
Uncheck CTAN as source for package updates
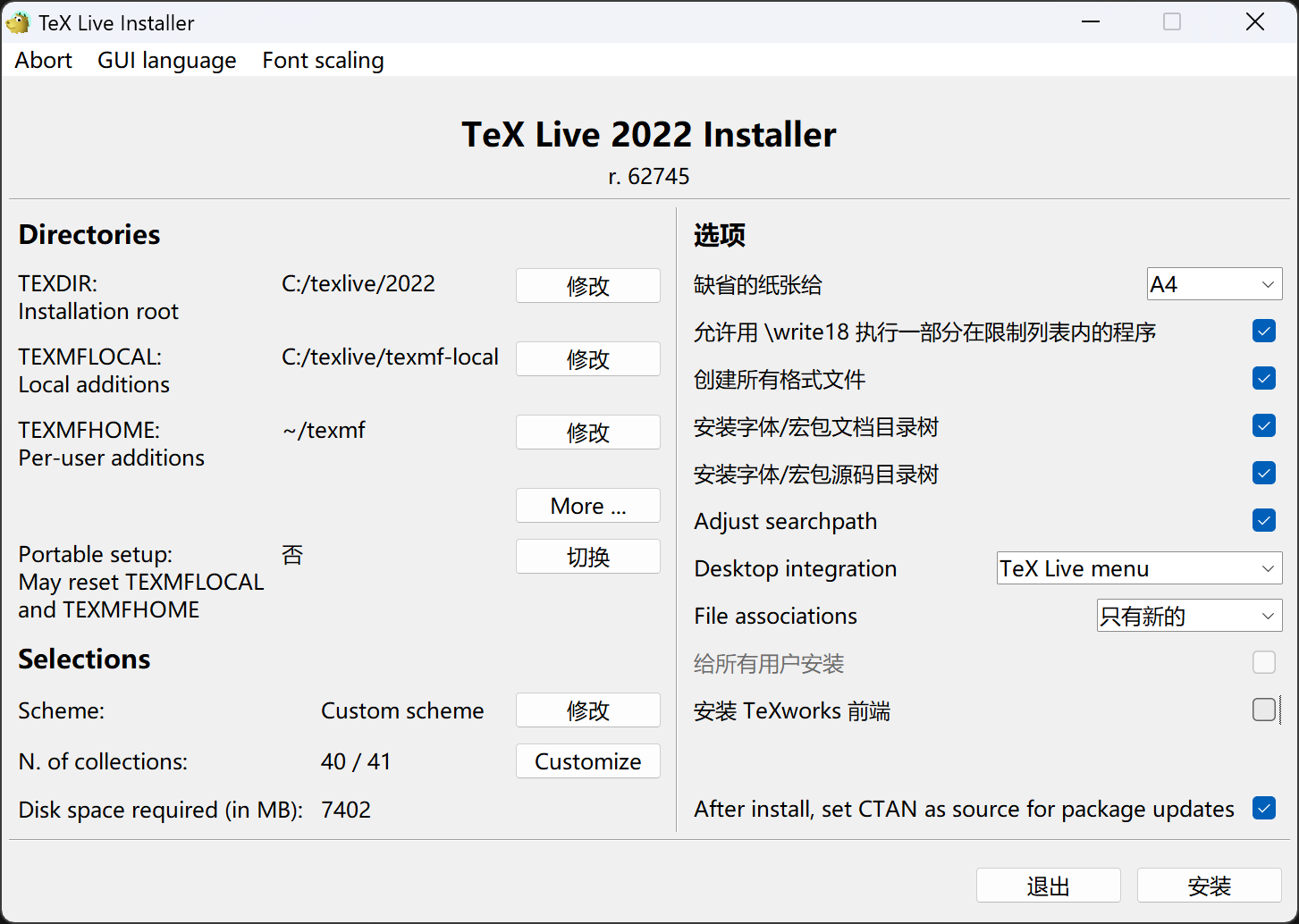(1263, 808)
